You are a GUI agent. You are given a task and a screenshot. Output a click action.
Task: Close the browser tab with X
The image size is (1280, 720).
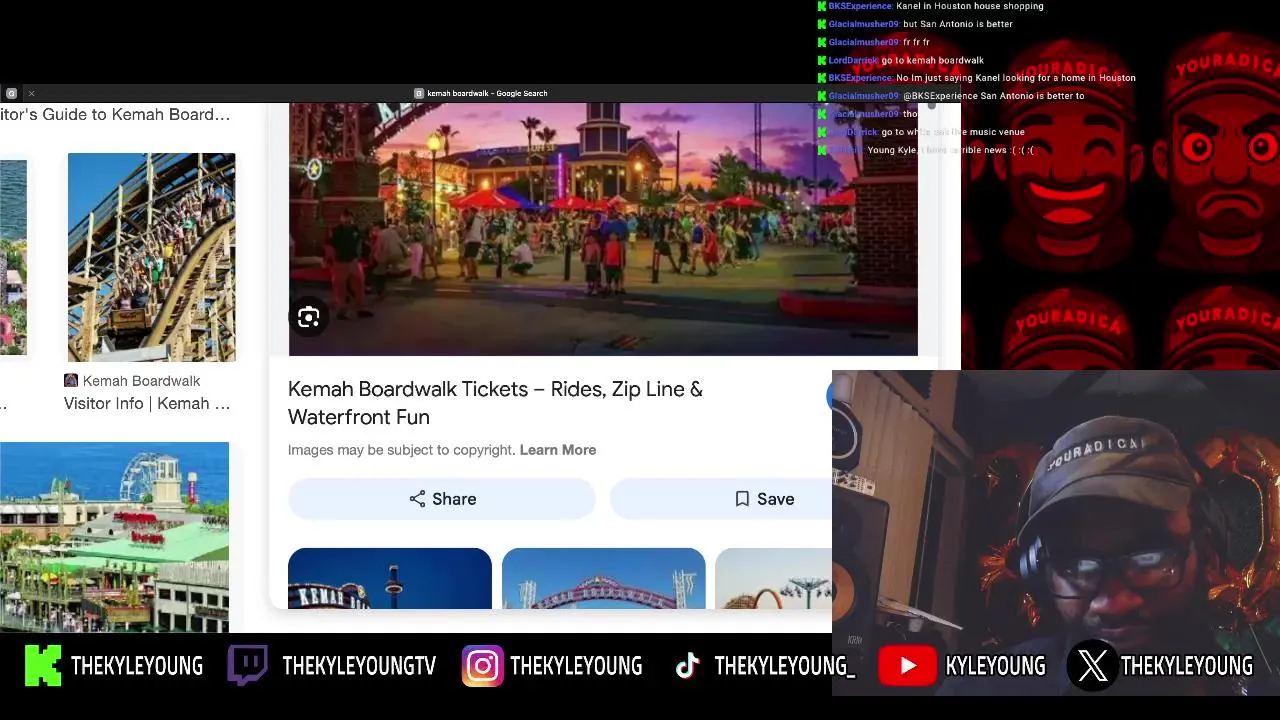coord(31,93)
